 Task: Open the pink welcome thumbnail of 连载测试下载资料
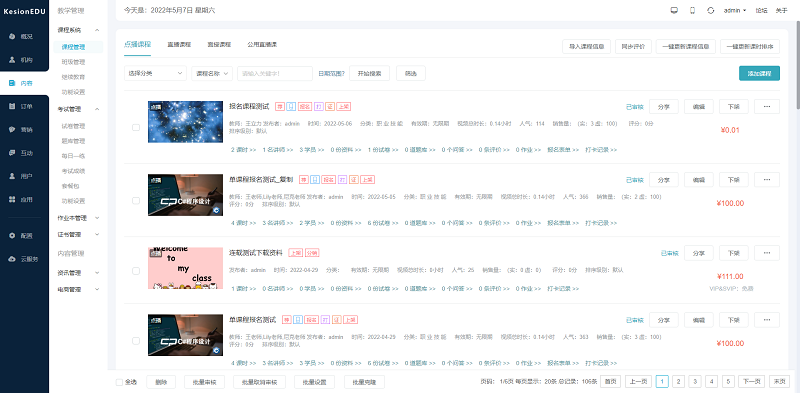pyautogui.click(x=185, y=268)
